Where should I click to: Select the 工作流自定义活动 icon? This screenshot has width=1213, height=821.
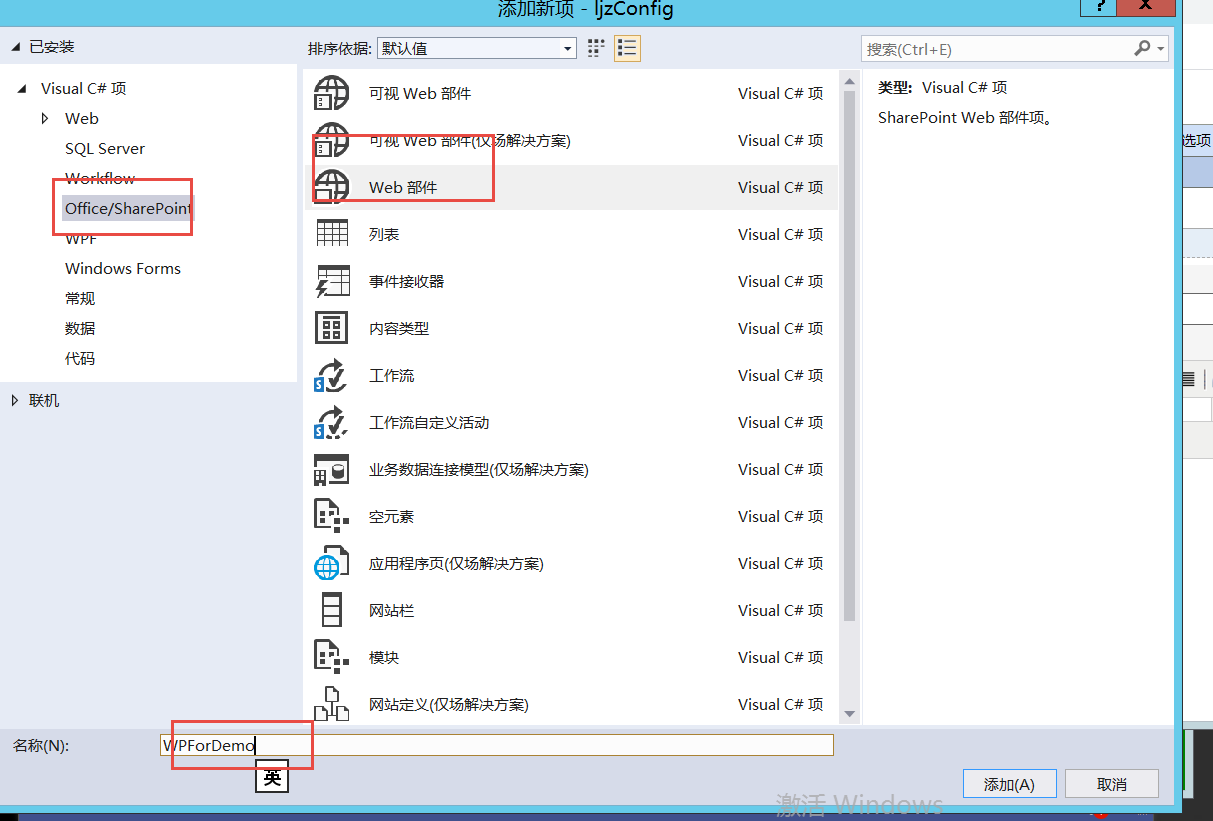coord(332,422)
